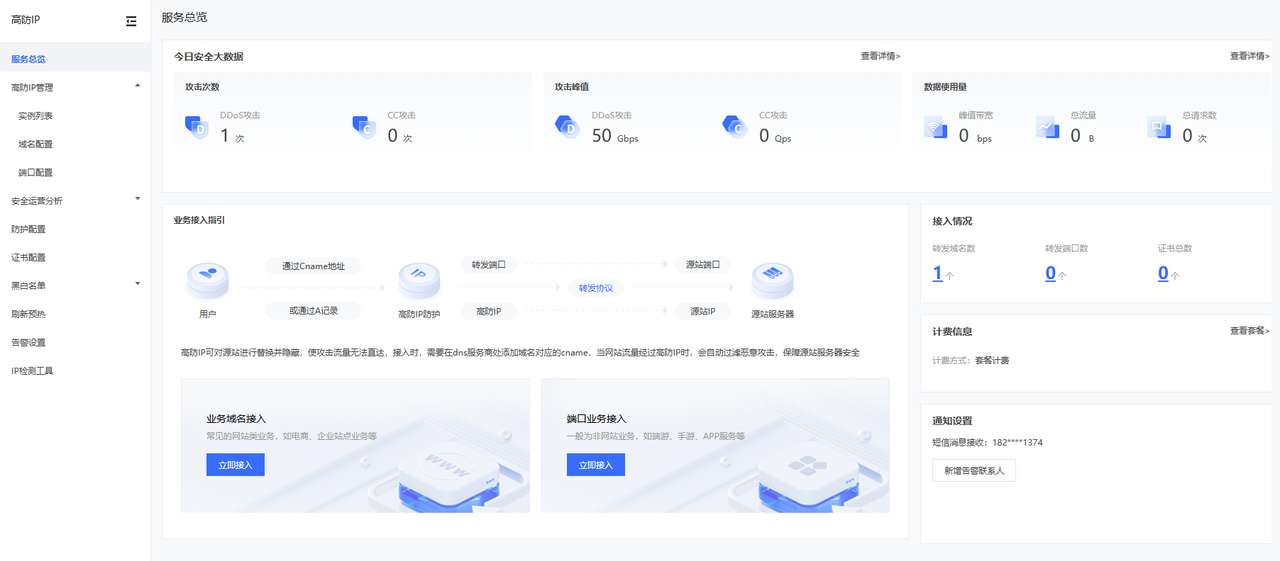Click 查看套餐 link in 计费信息
The height and width of the screenshot is (561, 1280).
pyautogui.click(x=1249, y=330)
